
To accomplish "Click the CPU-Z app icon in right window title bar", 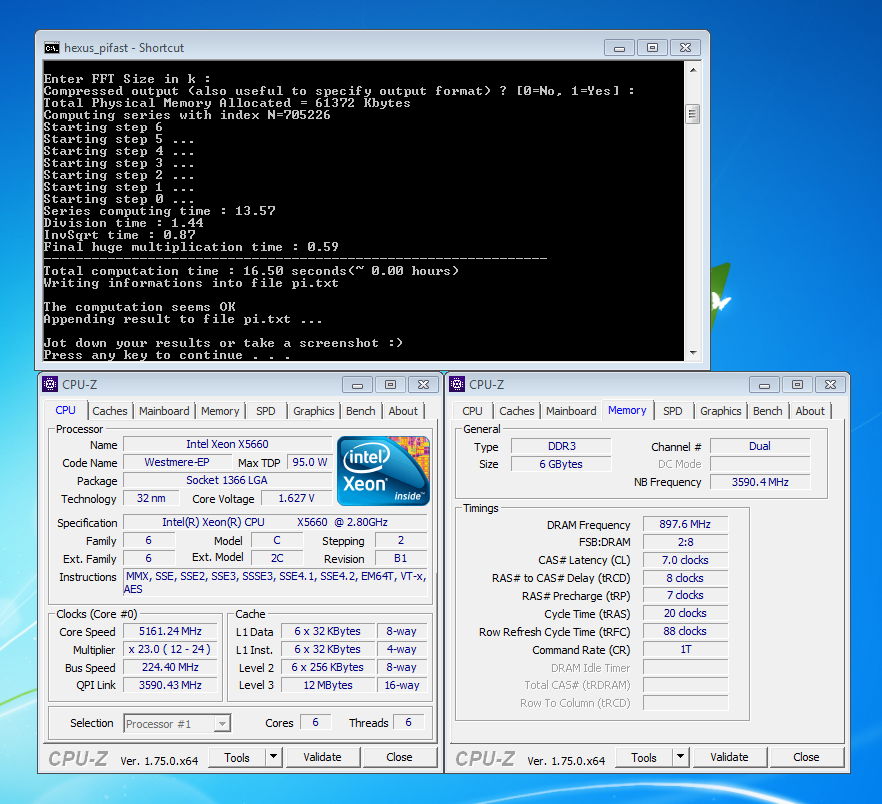I will point(457,384).
